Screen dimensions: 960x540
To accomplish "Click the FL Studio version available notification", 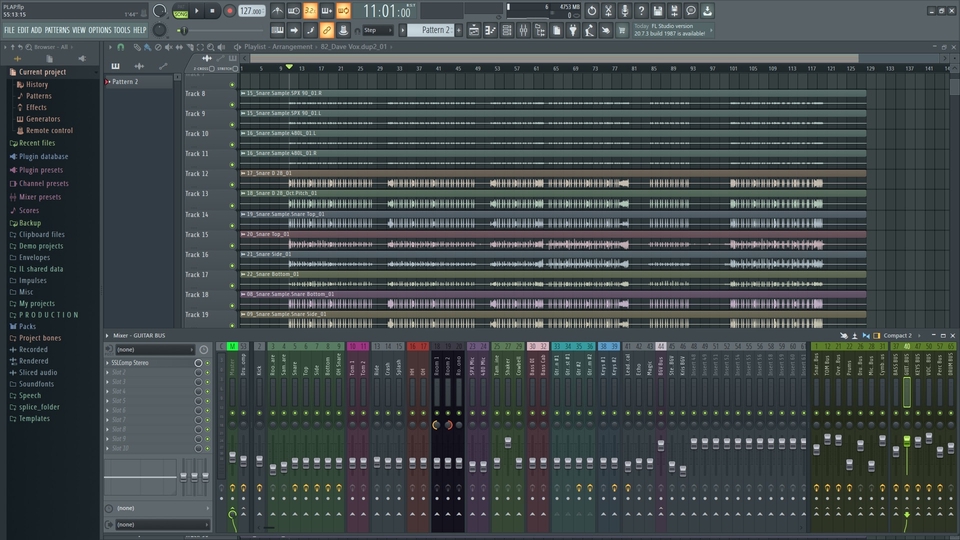I will (x=672, y=30).
